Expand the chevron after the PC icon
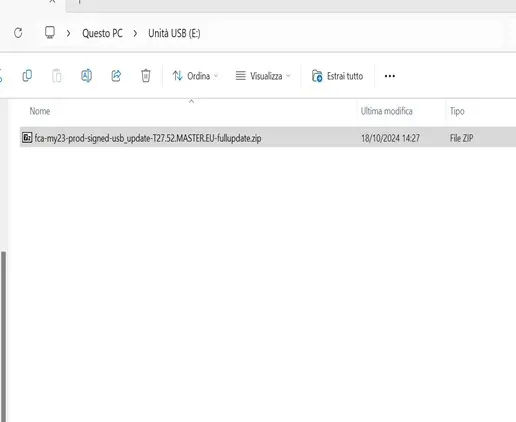 68,33
